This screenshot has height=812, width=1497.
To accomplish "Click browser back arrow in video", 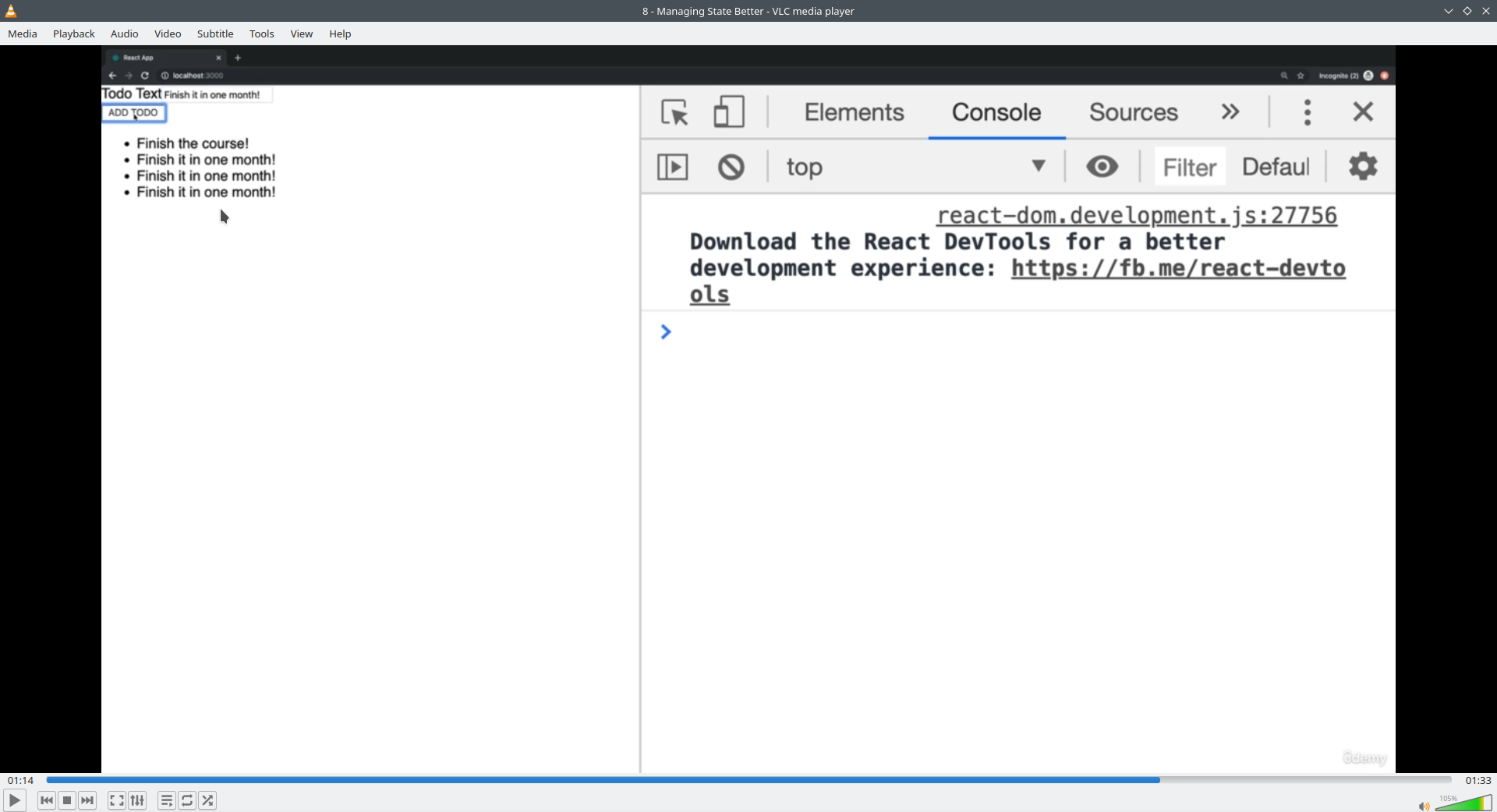I will pyautogui.click(x=112, y=76).
